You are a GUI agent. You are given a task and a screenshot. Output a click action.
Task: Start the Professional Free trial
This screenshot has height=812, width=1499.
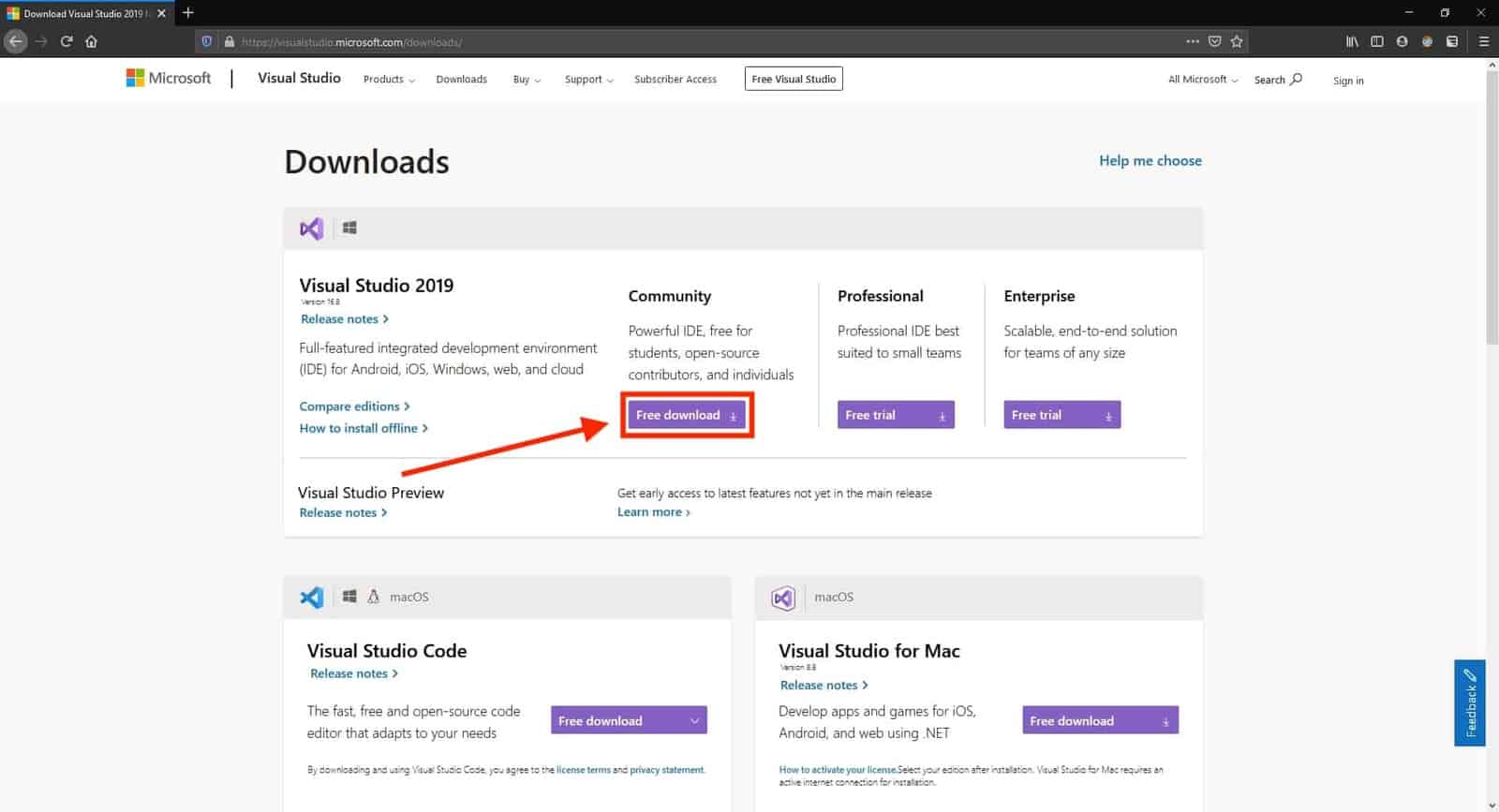pyautogui.click(x=896, y=415)
